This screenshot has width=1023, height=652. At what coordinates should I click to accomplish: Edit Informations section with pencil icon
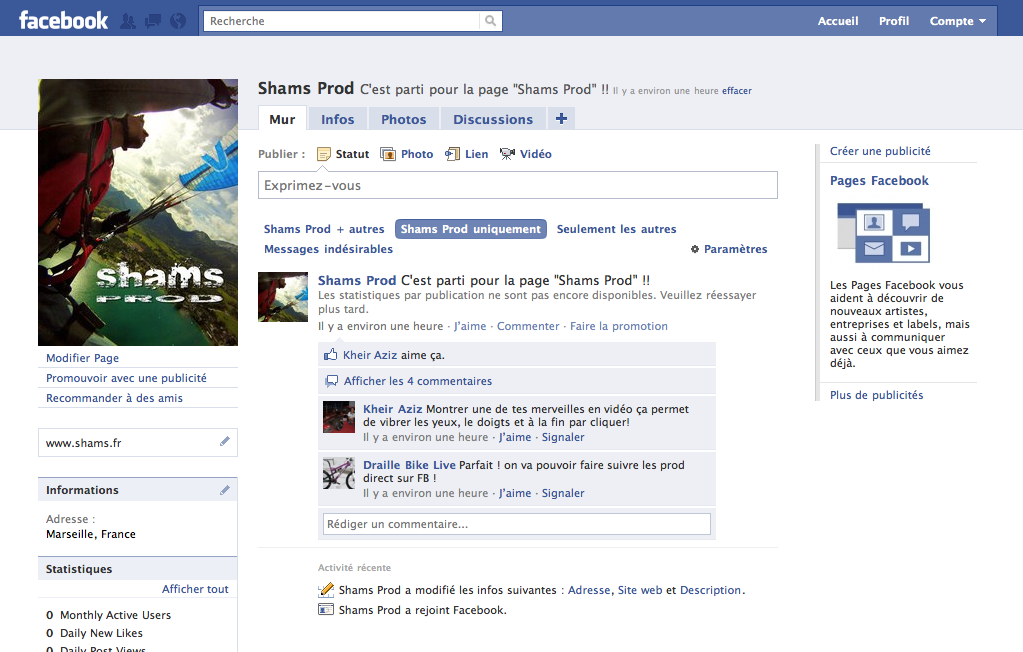click(225, 490)
